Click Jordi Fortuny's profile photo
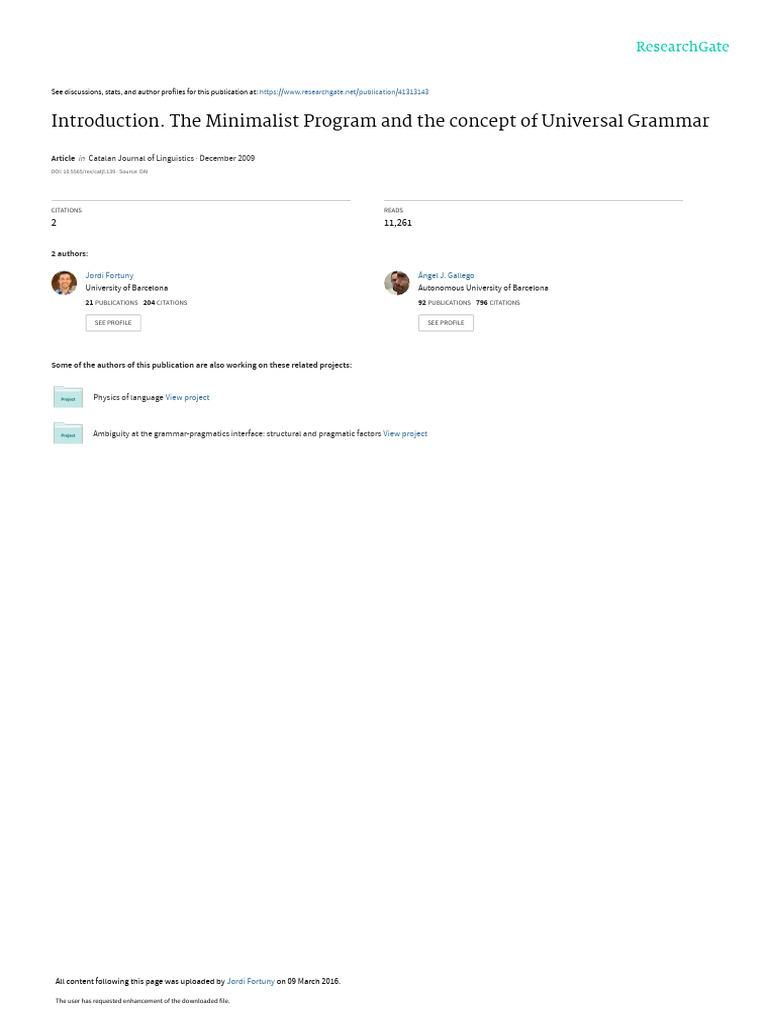768x1024 pixels. click(x=64, y=283)
